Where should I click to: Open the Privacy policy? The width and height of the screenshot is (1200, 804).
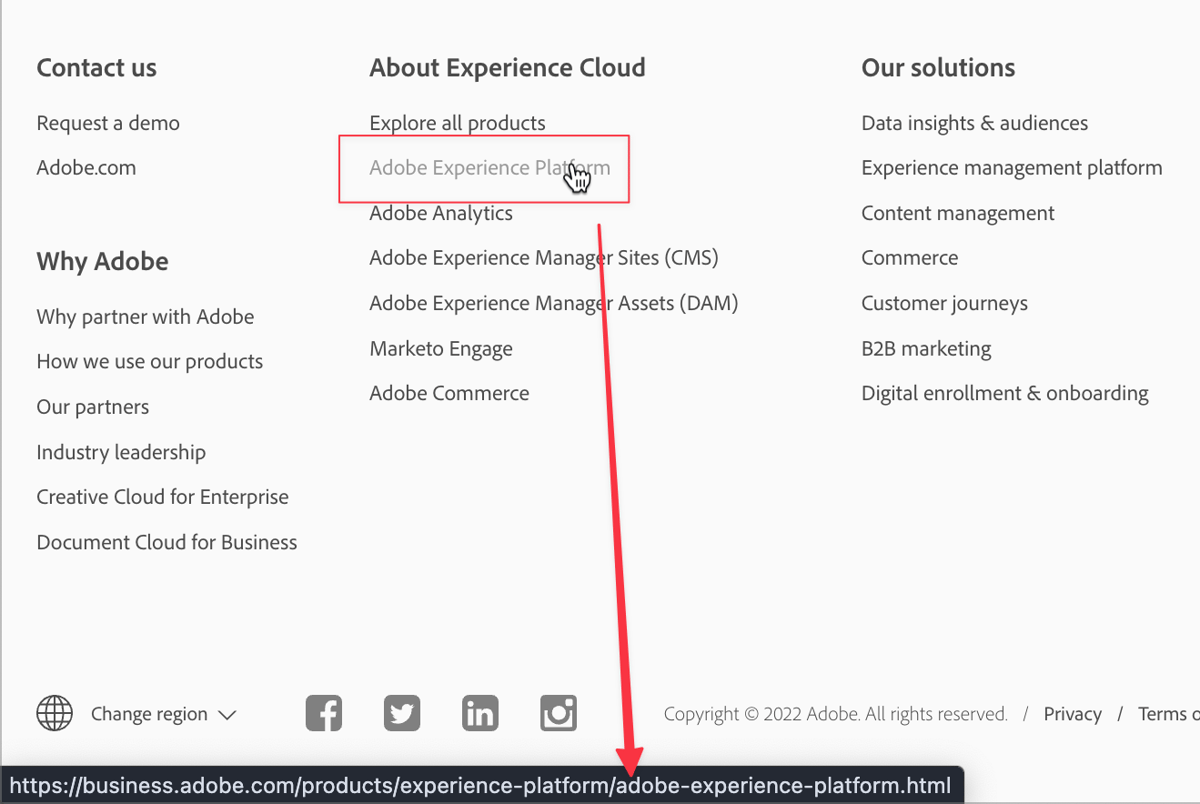click(x=1072, y=713)
